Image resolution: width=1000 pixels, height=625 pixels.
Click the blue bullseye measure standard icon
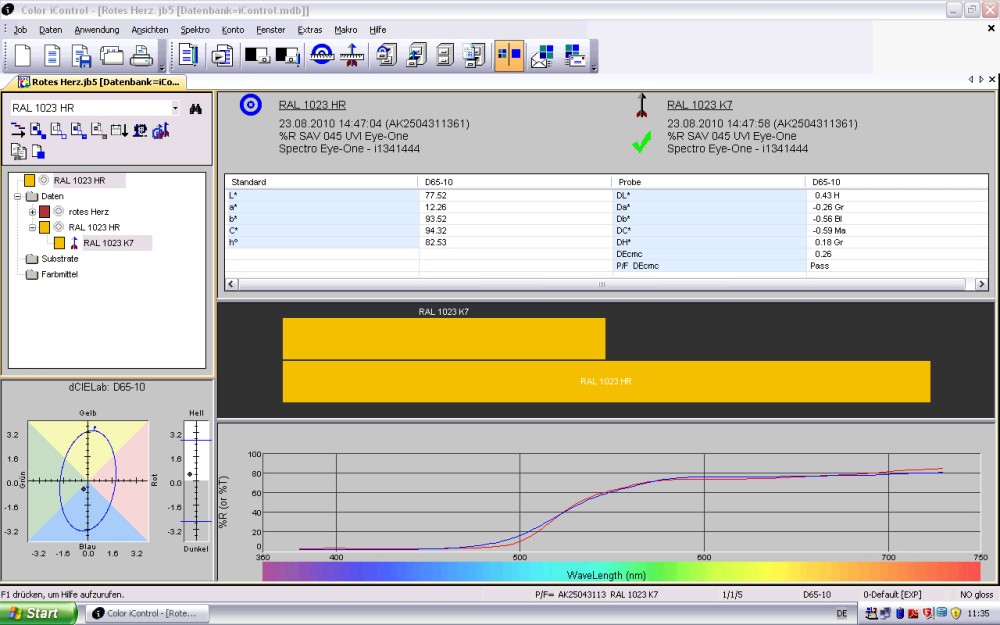coord(322,56)
